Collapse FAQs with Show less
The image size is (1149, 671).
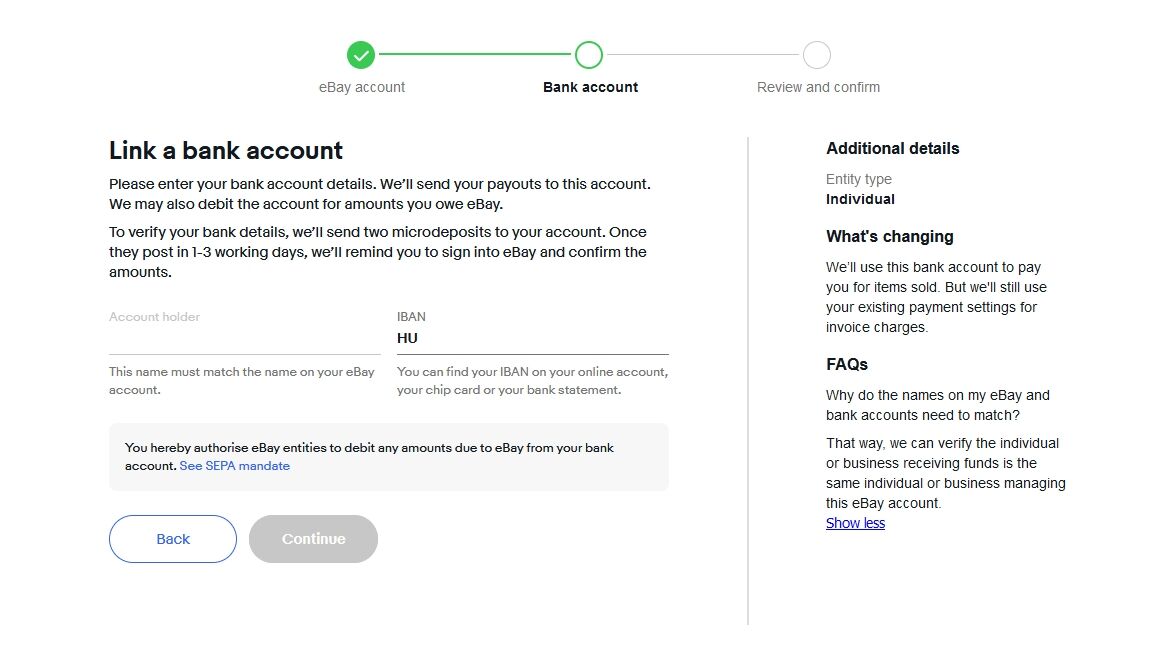tap(855, 523)
